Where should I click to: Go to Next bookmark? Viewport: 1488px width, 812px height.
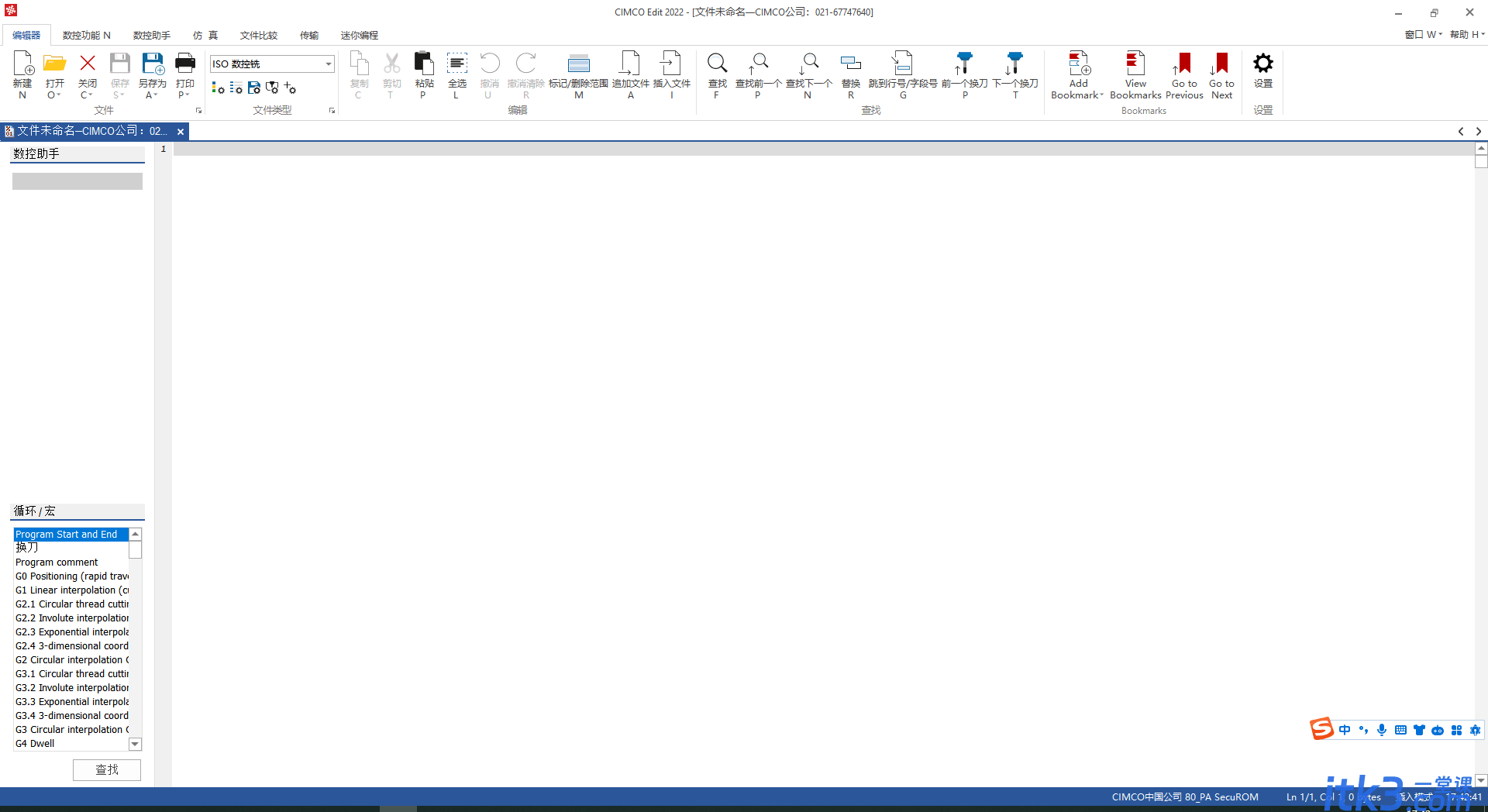tap(1221, 74)
